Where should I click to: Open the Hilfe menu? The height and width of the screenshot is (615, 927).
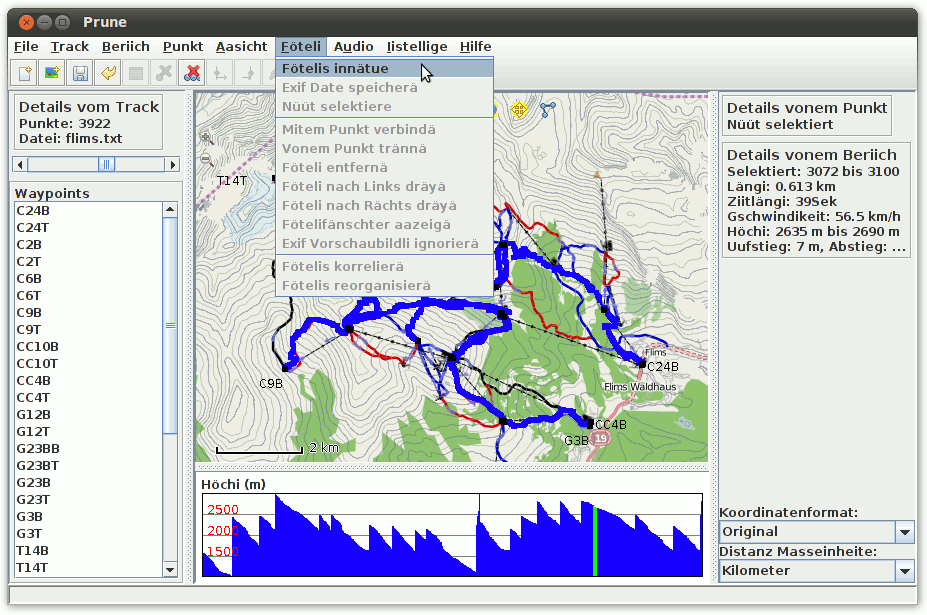476,46
